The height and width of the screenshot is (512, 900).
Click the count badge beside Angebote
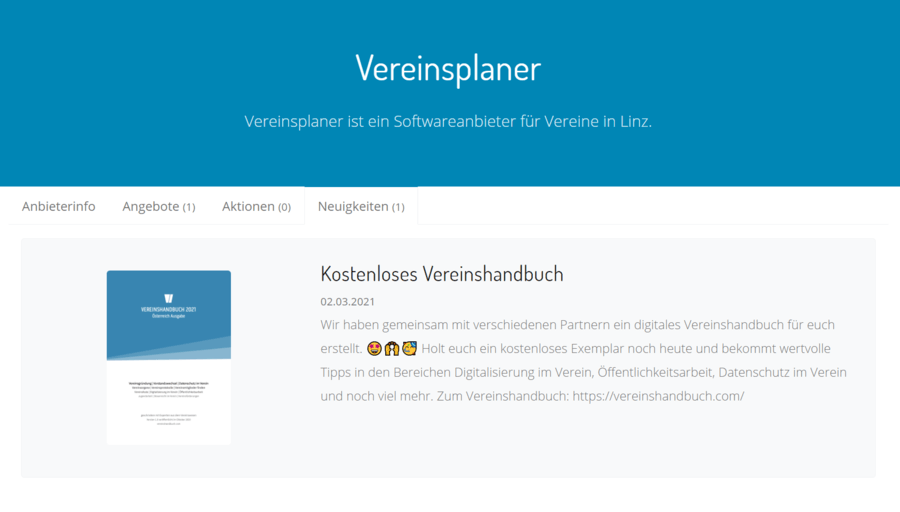tap(188, 207)
